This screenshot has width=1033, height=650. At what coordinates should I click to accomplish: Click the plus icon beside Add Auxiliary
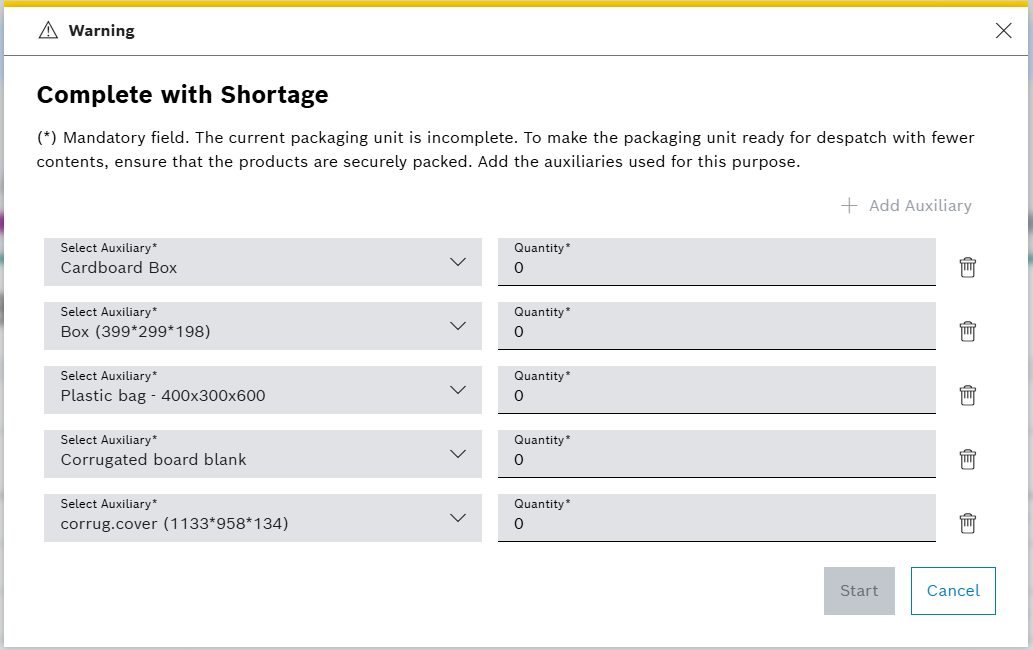tap(849, 205)
